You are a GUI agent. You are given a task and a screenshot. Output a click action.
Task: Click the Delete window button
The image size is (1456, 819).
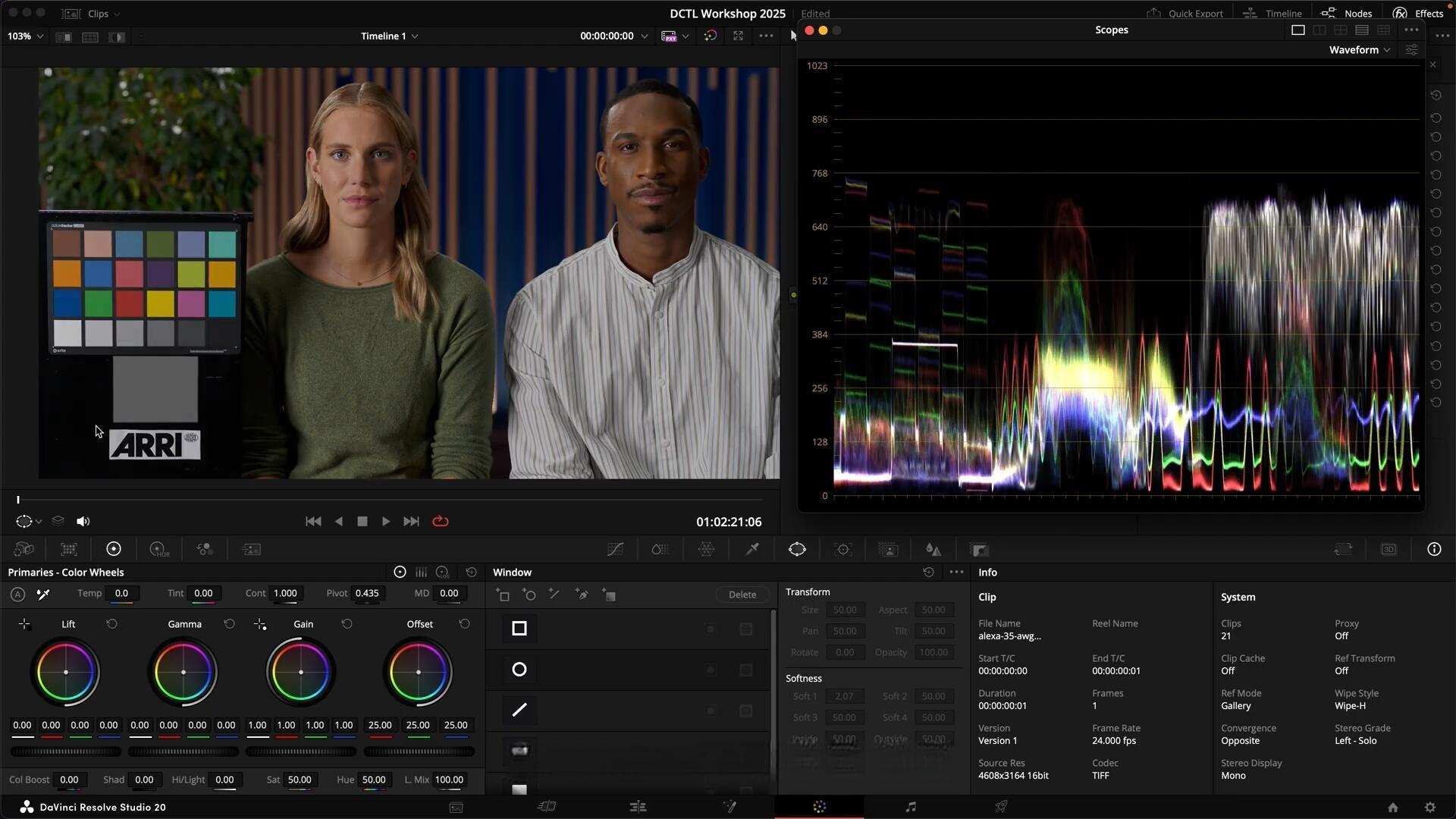(742, 595)
